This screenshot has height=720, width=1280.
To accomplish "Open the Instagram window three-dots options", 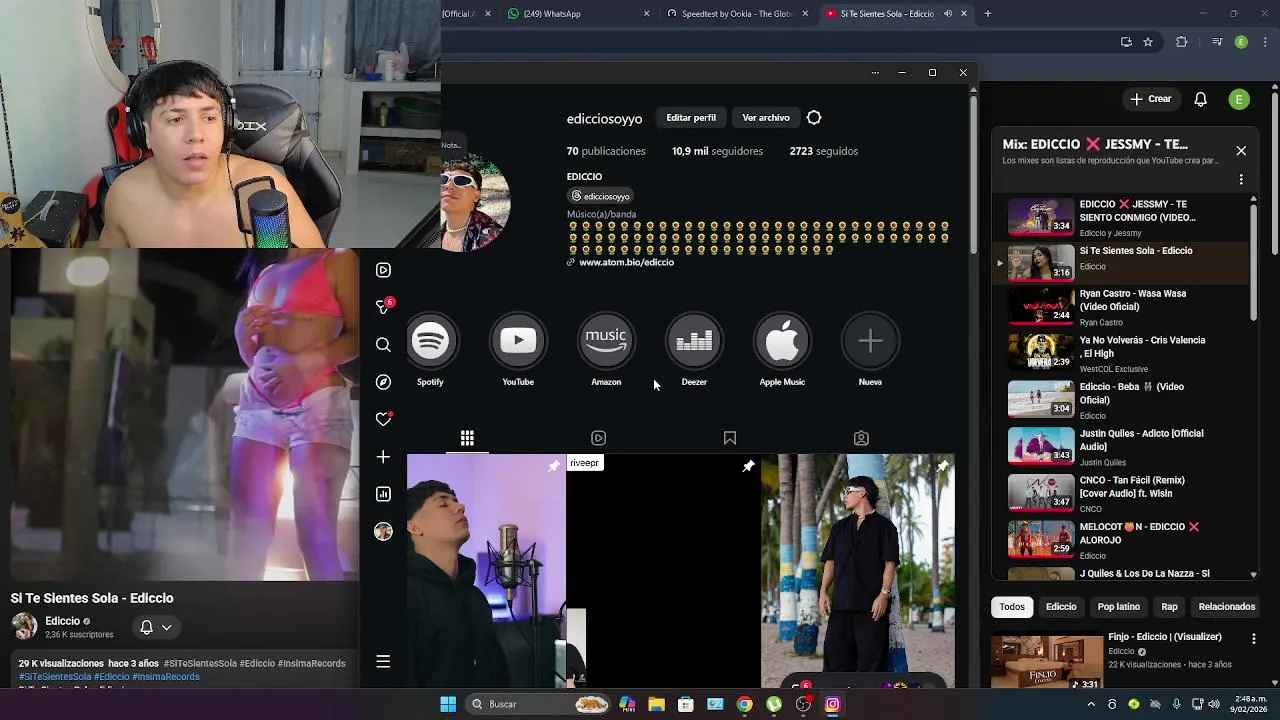I will point(875,73).
